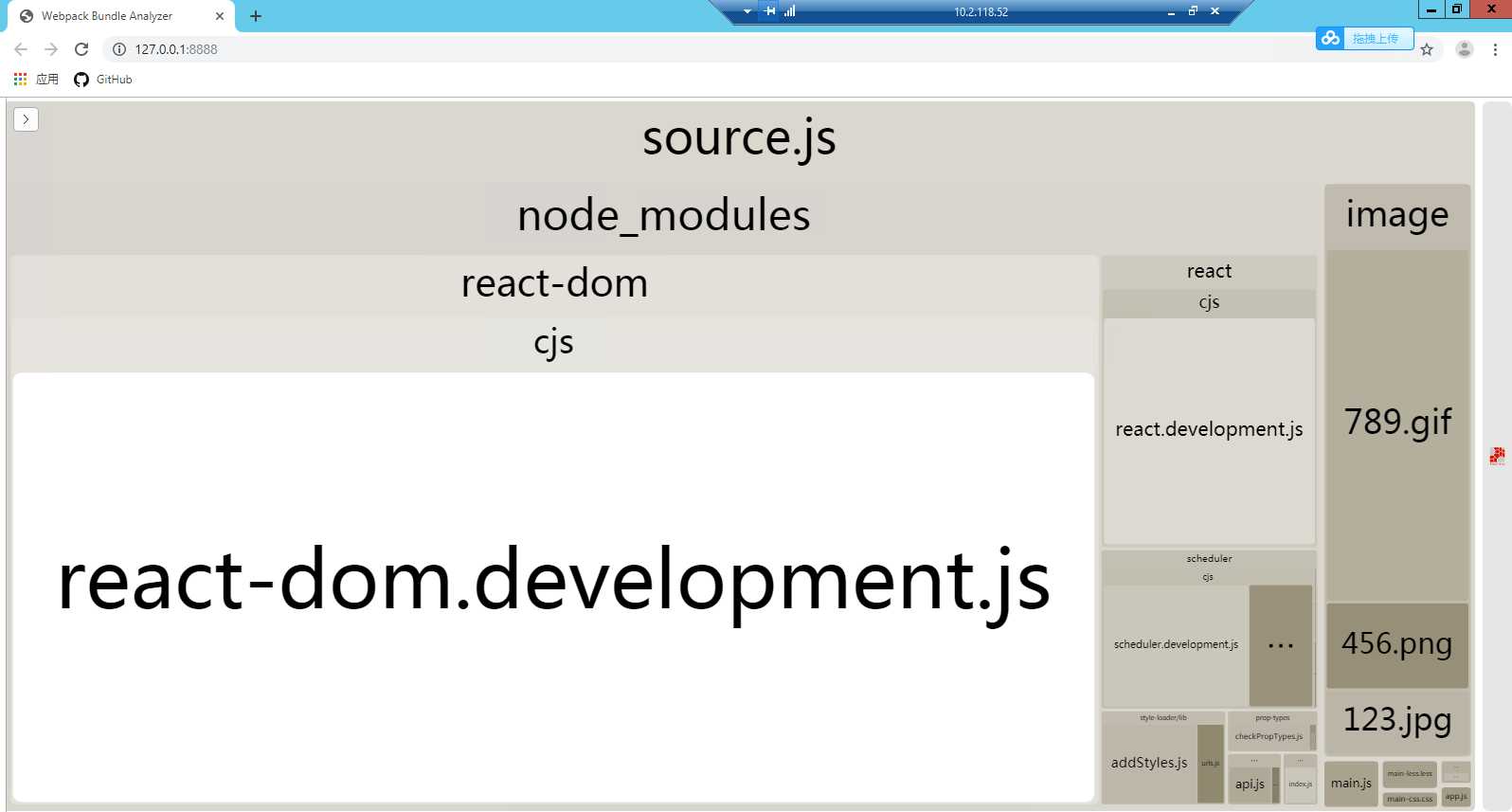1512x812 pixels.
Task: Open the analyzer sidebar with the chevron button
Action: coord(26,119)
